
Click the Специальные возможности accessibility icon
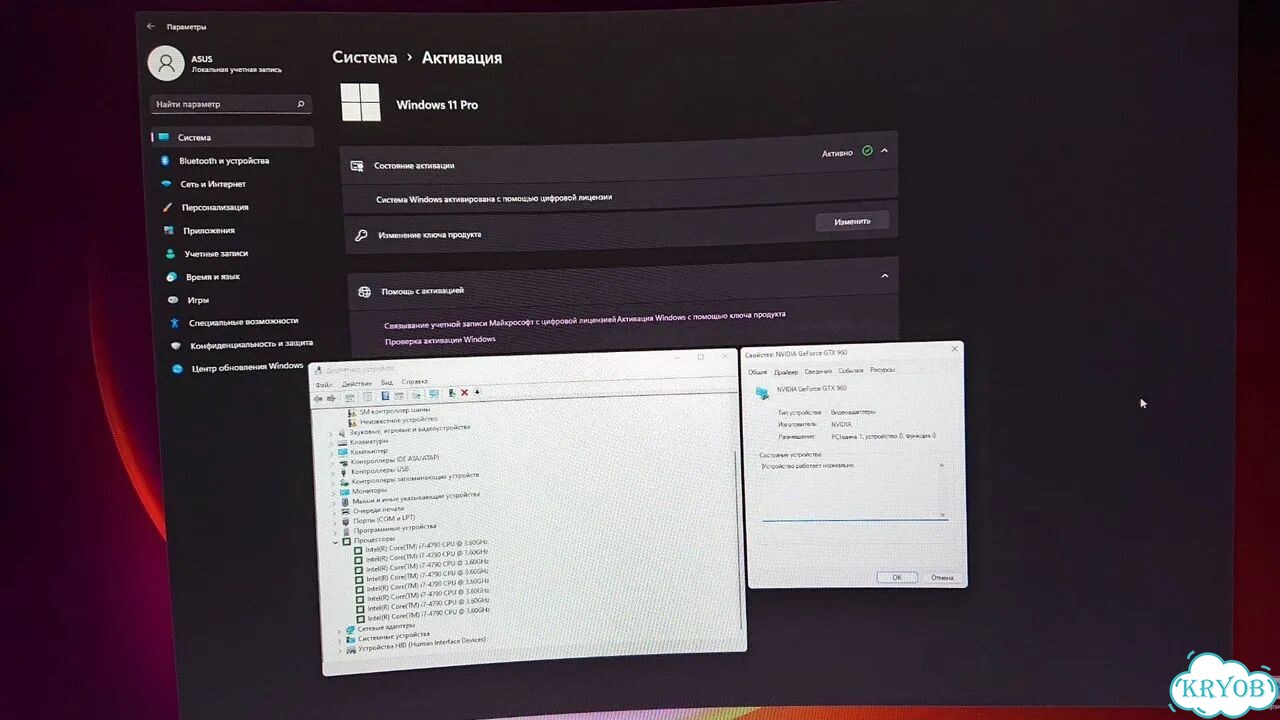[x=175, y=323]
